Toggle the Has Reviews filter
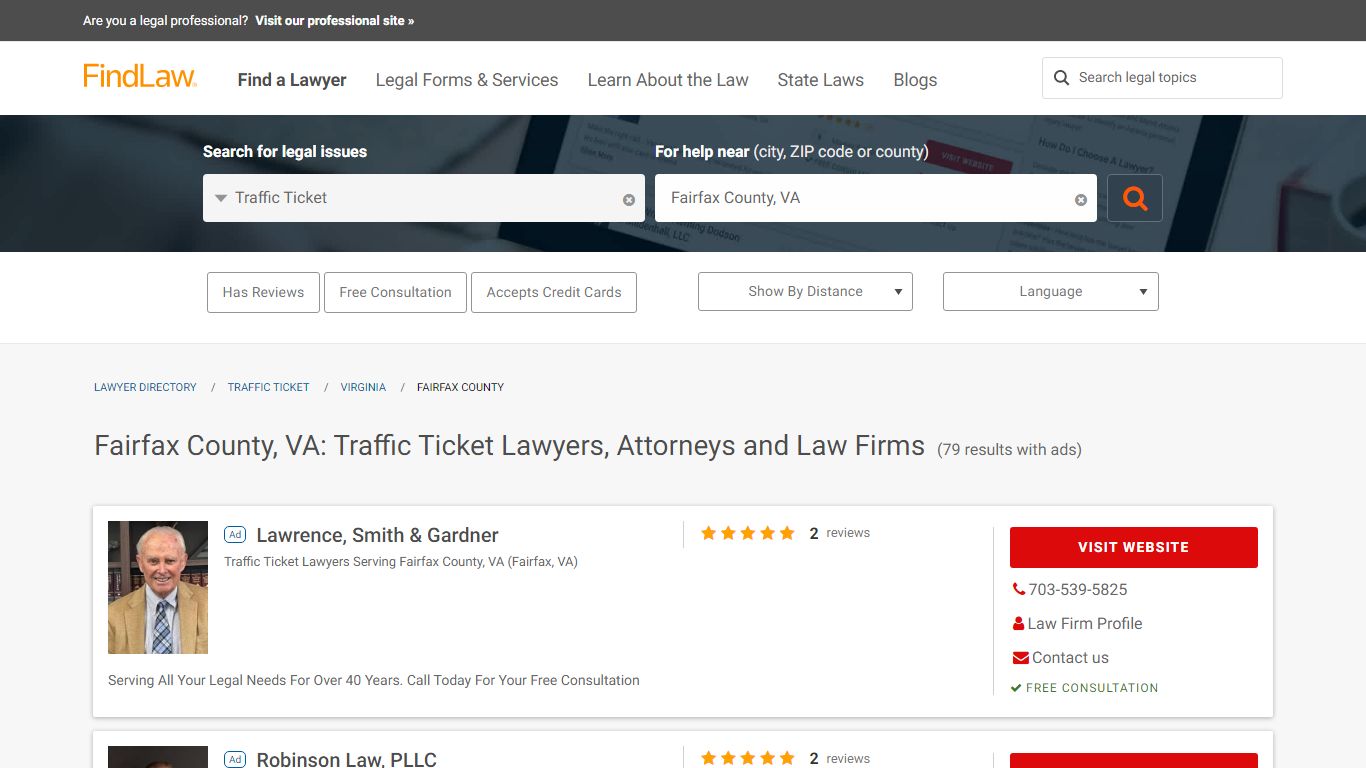 [x=263, y=292]
